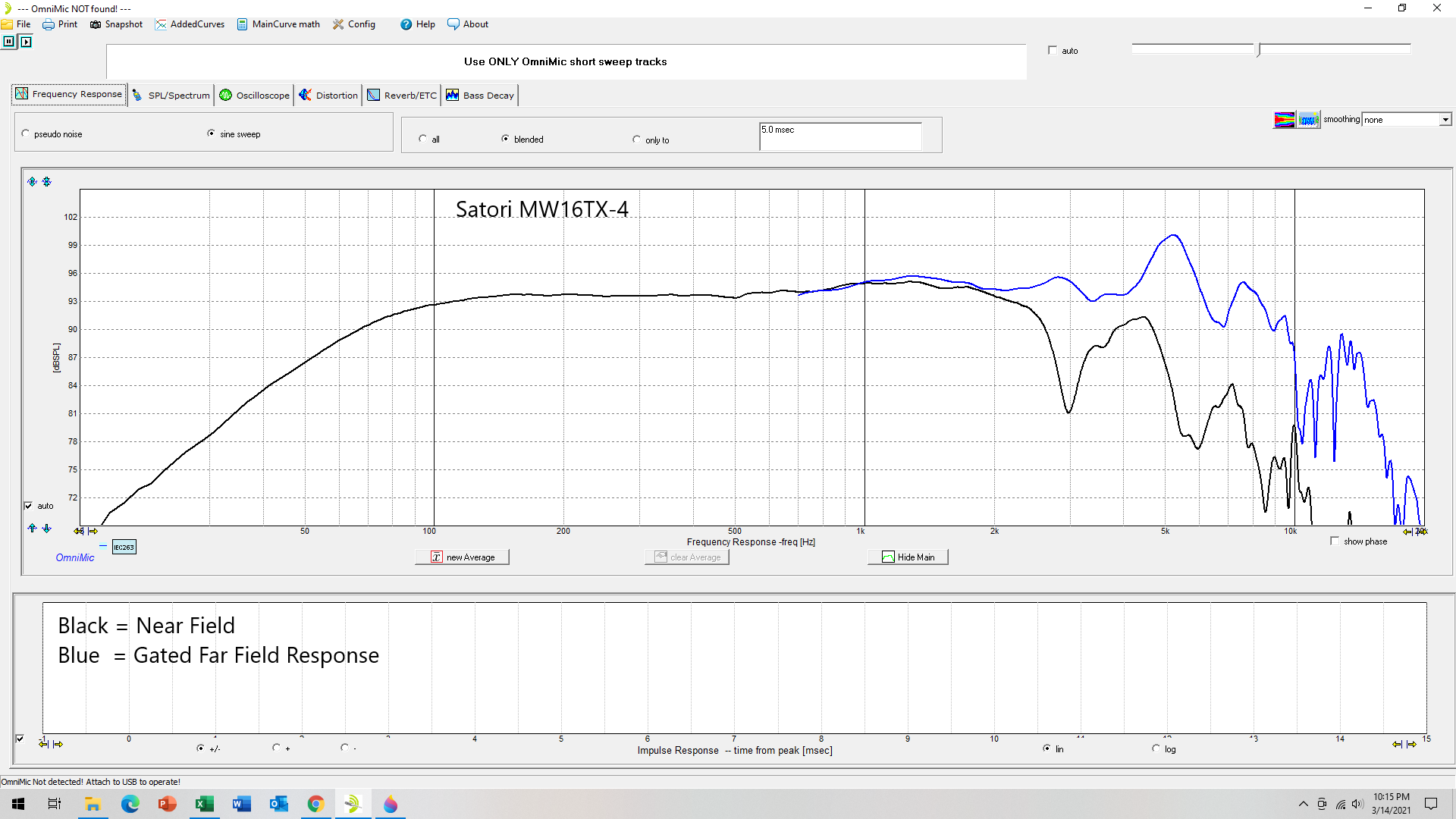Image resolution: width=1456 pixels, height=819 pixels.
Task: Open Word from the taskbar
Action: 241,804
